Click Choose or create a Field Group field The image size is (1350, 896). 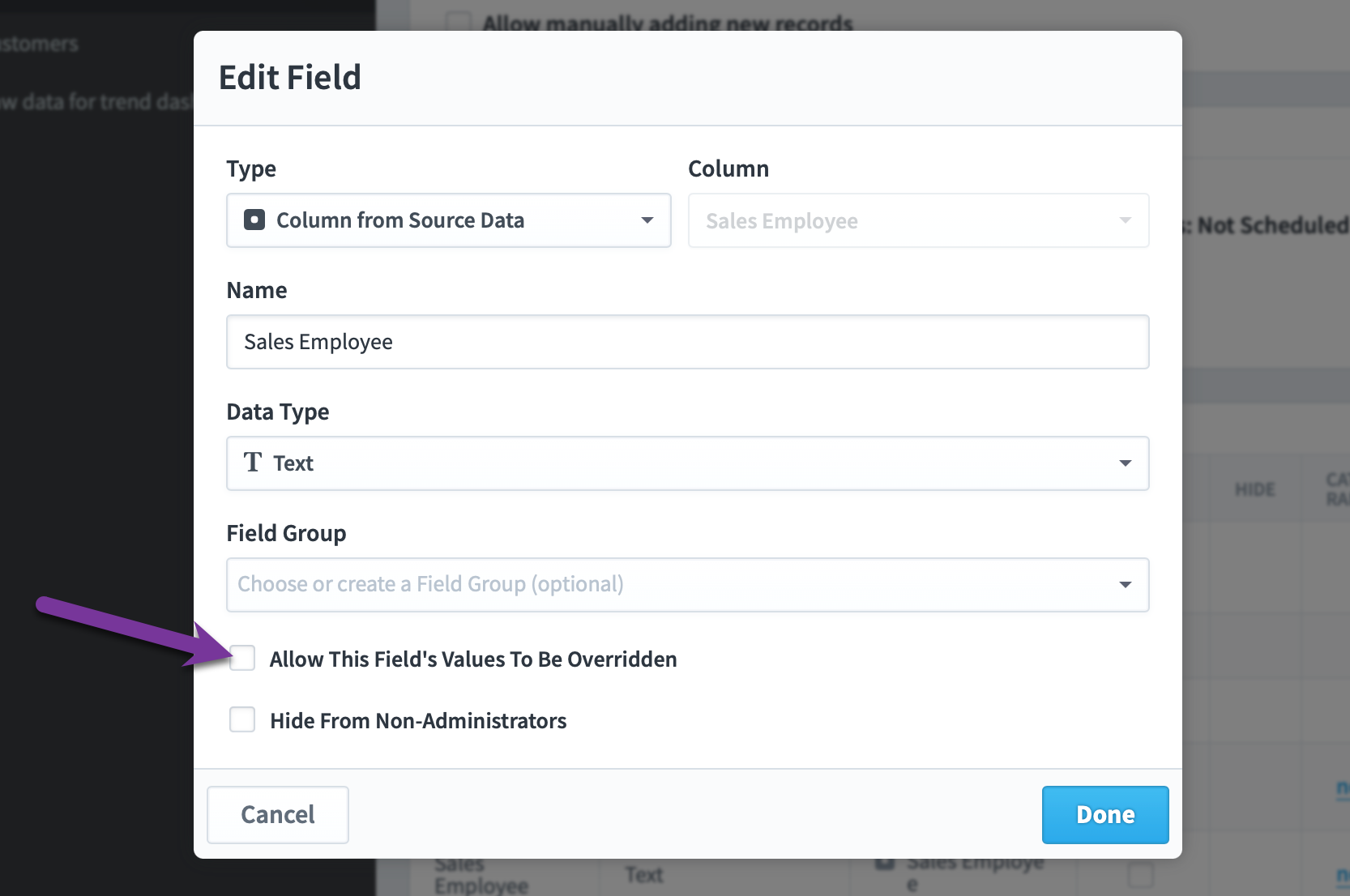[x=687, y=585]
